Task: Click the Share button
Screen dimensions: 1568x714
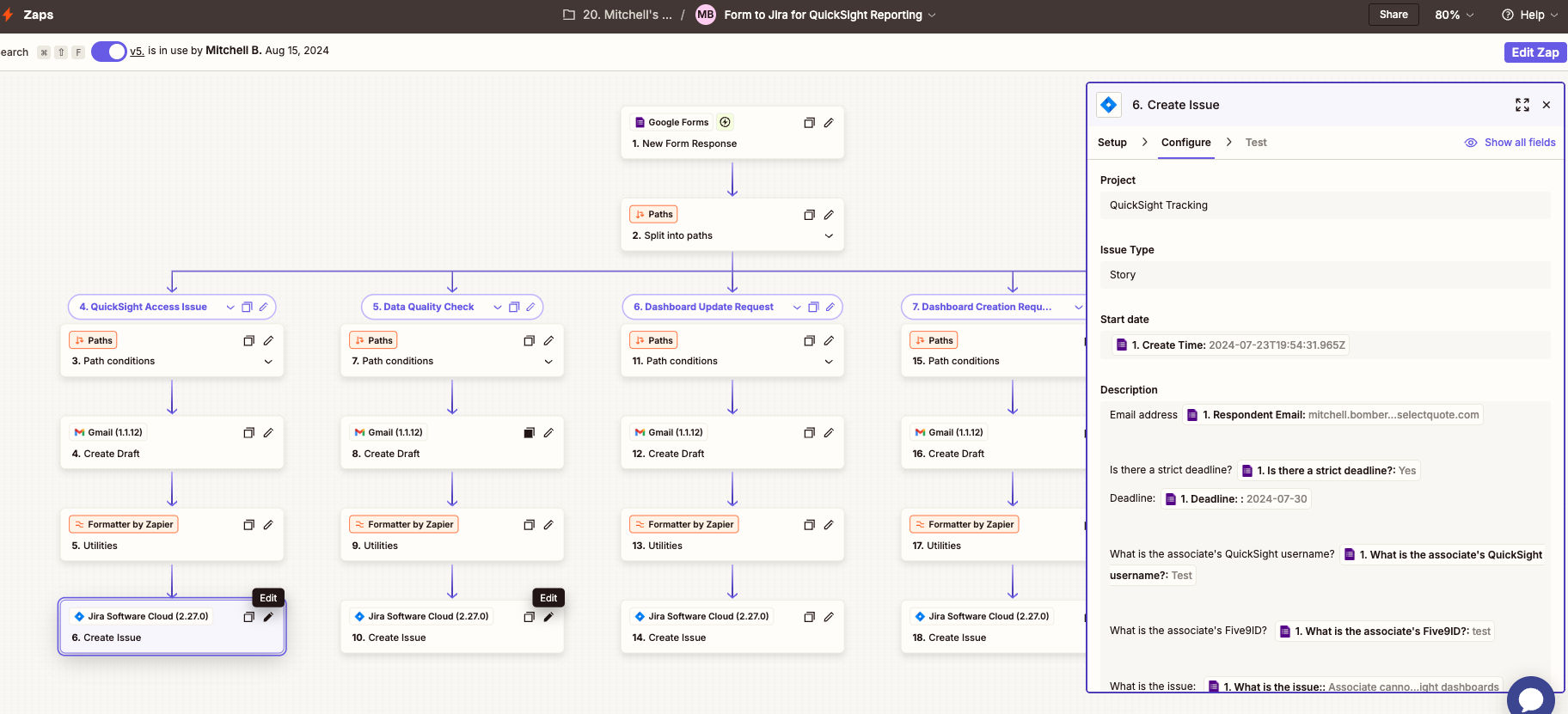Action: (1393, 15)
